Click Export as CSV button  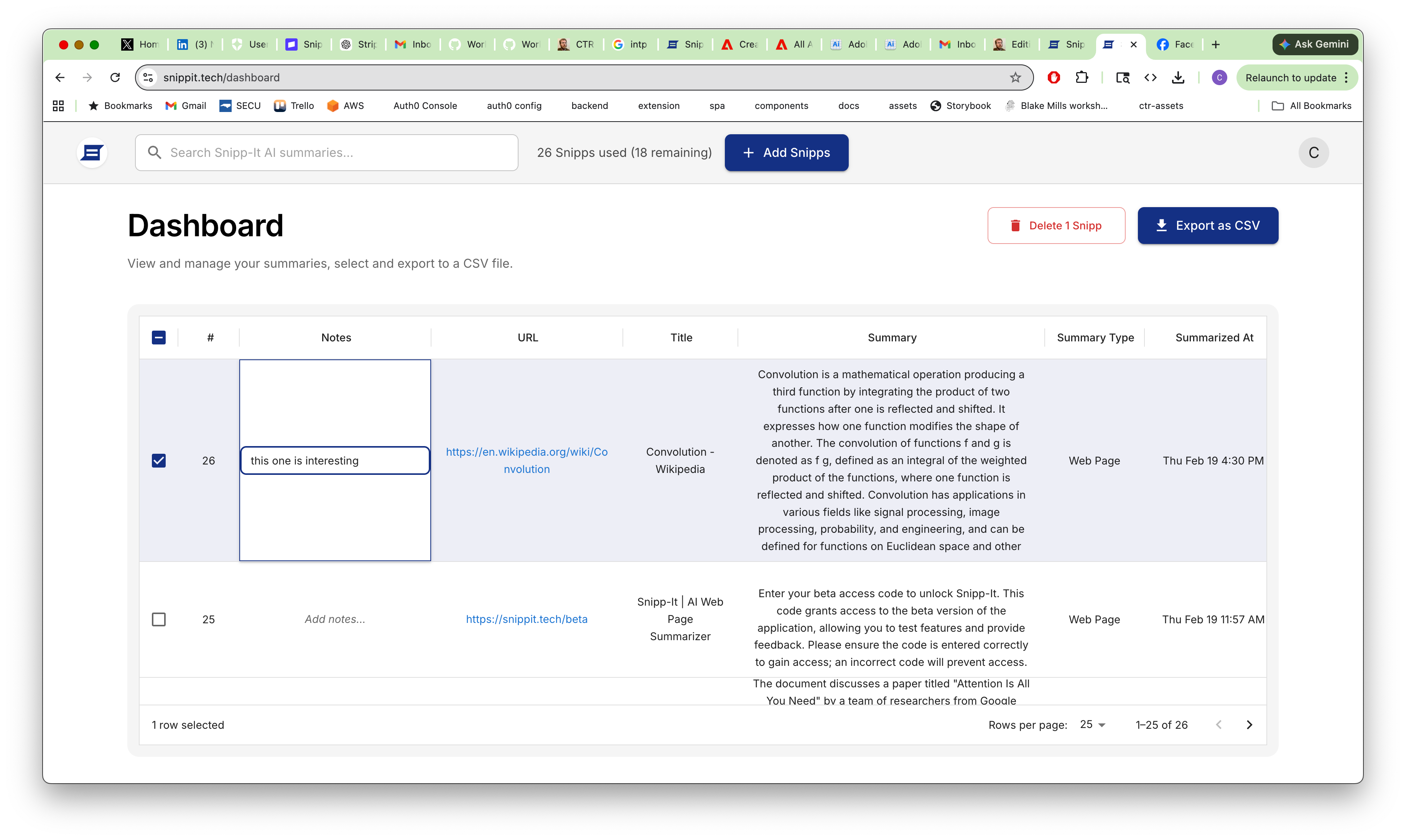coord(1207,225)
